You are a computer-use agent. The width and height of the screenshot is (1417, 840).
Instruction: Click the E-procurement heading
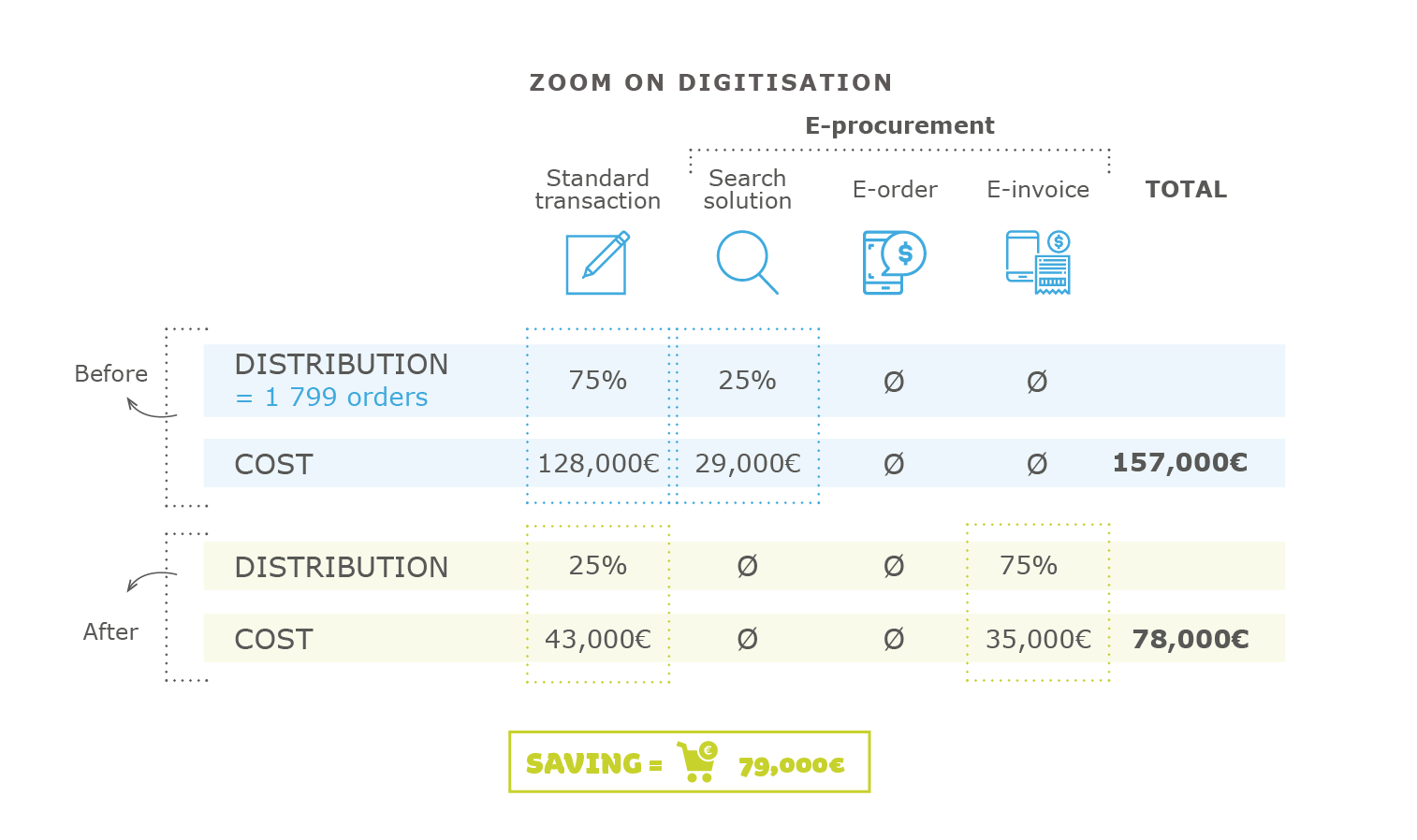click(899, 125)
